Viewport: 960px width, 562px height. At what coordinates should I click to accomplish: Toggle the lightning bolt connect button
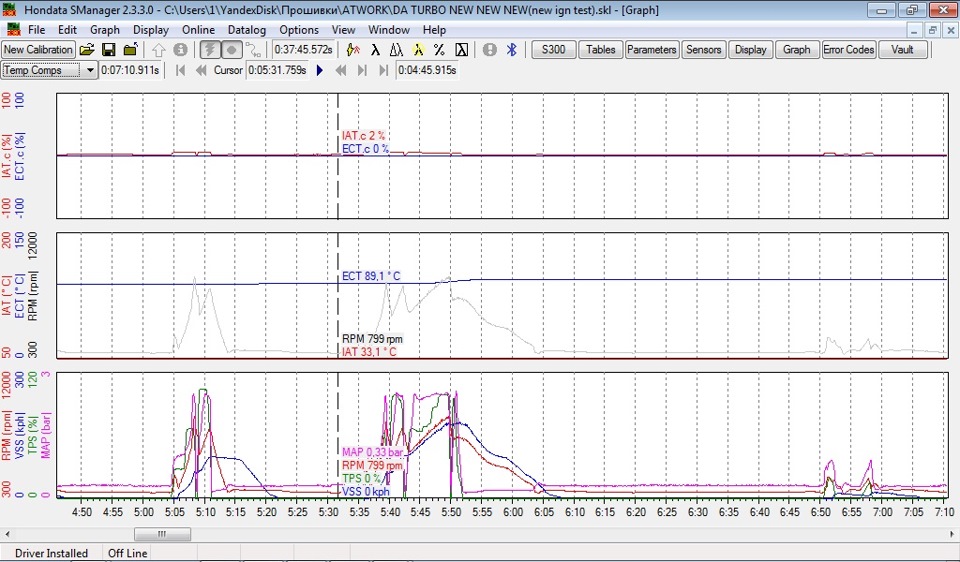(x=210, y=50)
